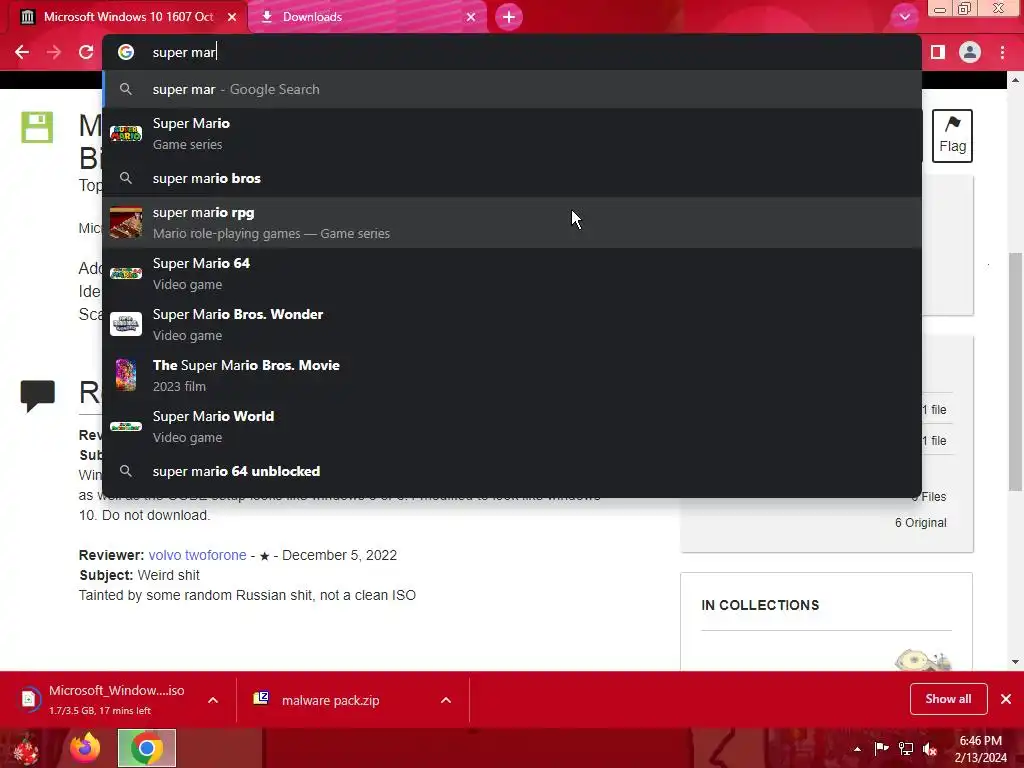Click the Chrome taskbar icon
This screenshot has height=768, width=1024.
pos(147,748)
